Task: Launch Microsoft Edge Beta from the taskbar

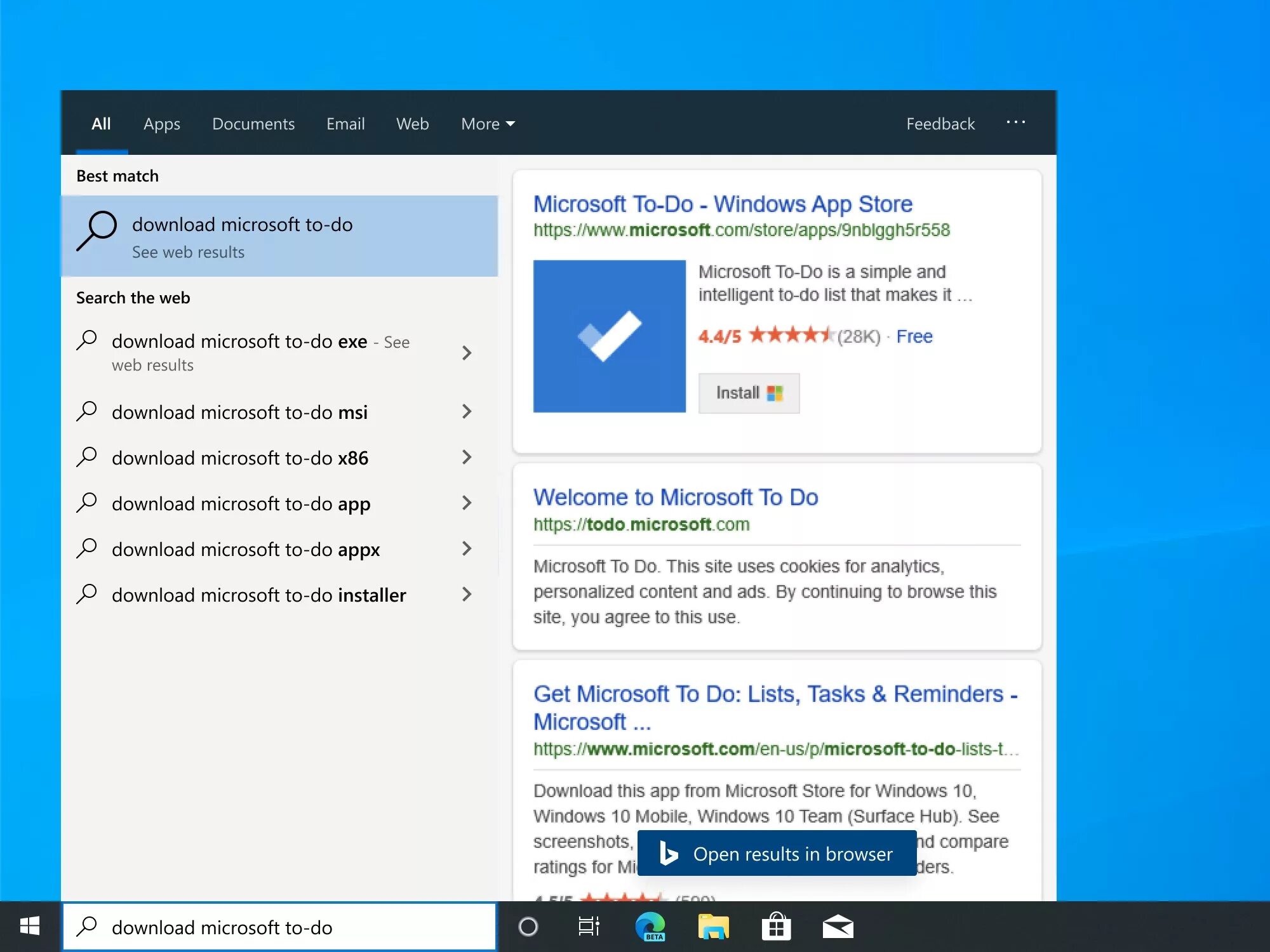Action: pyautogui.click(x=652, y=927)
